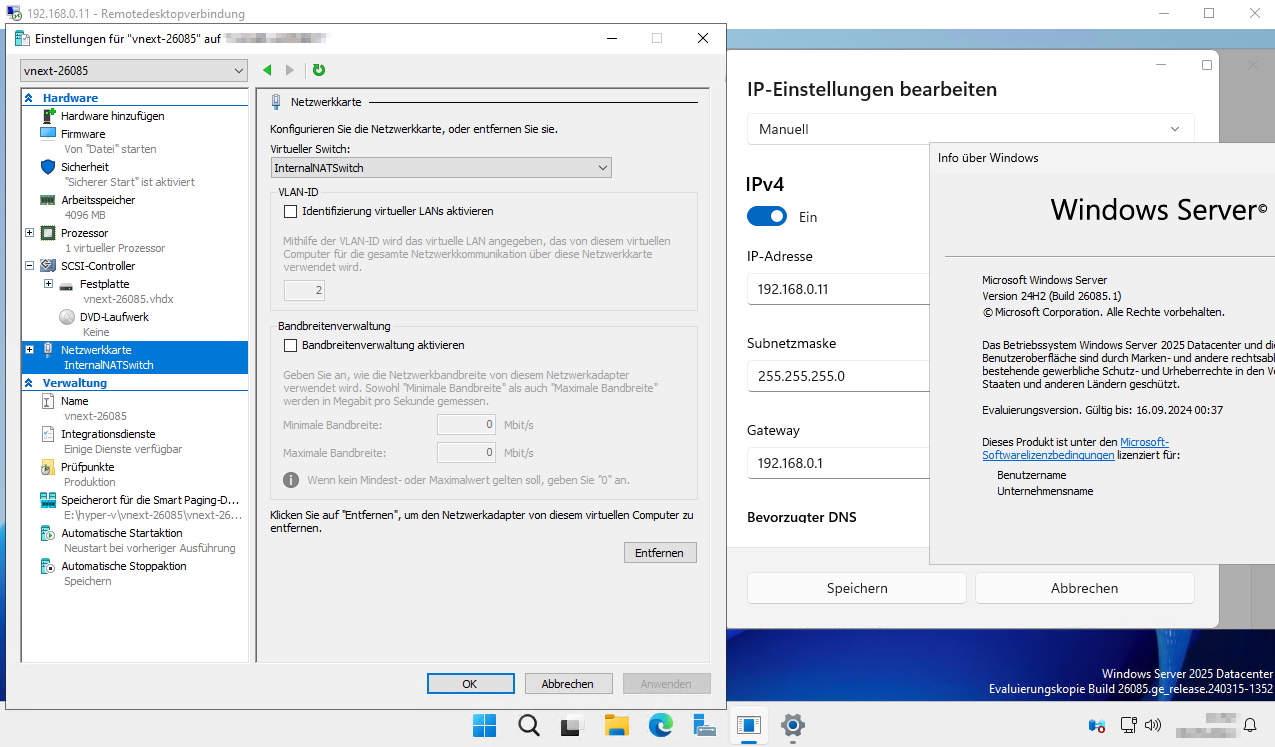Image resolution: width=1275 pixels, height=747 pixels.
Task: Collapse the Verwaltung section header
Action: (29, 383)
